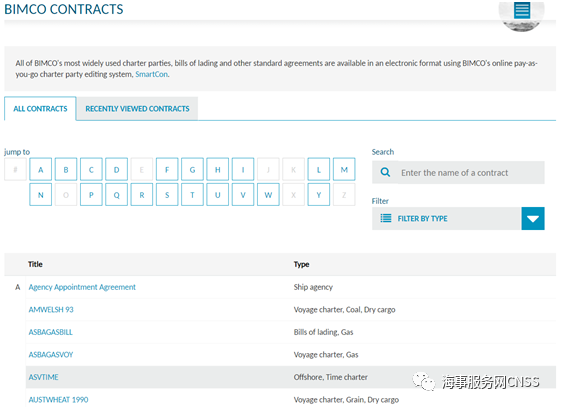Screen dimensions: 565x419
Task: Switch to All Contracts tab
Action: click(x=40, y=108)
